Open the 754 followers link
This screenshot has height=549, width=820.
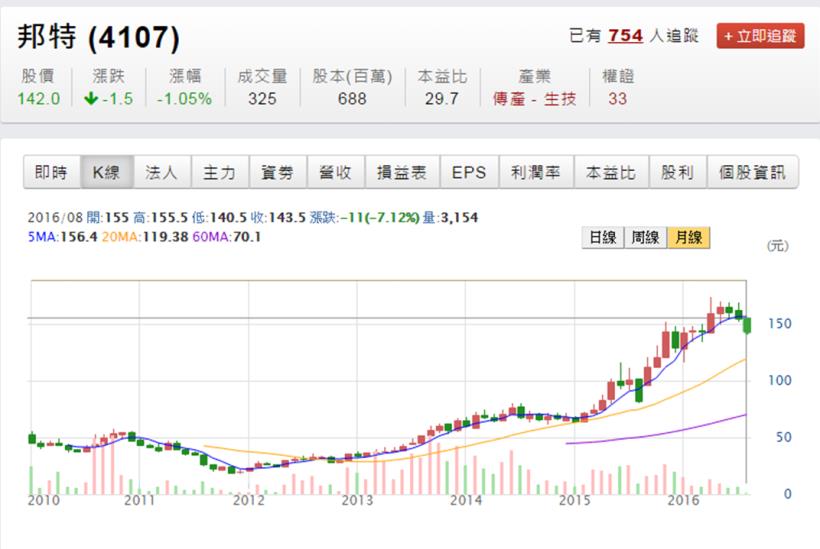[626, 36]
